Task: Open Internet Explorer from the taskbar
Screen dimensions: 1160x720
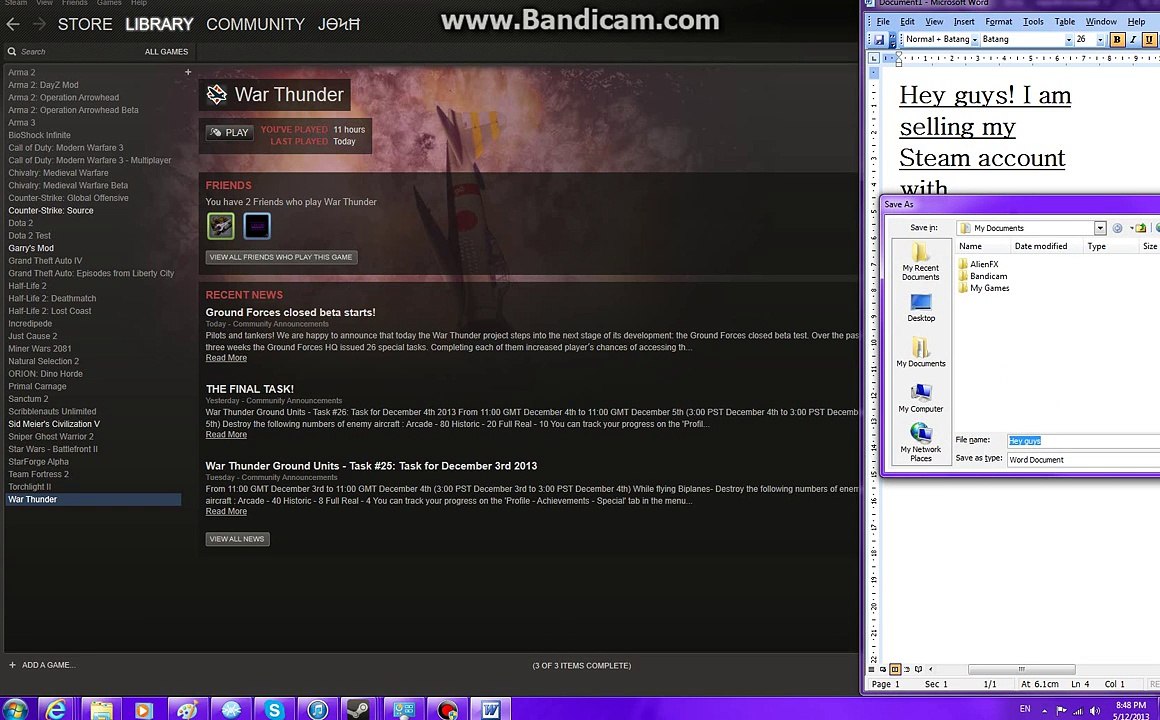Action: click(57, 710)
